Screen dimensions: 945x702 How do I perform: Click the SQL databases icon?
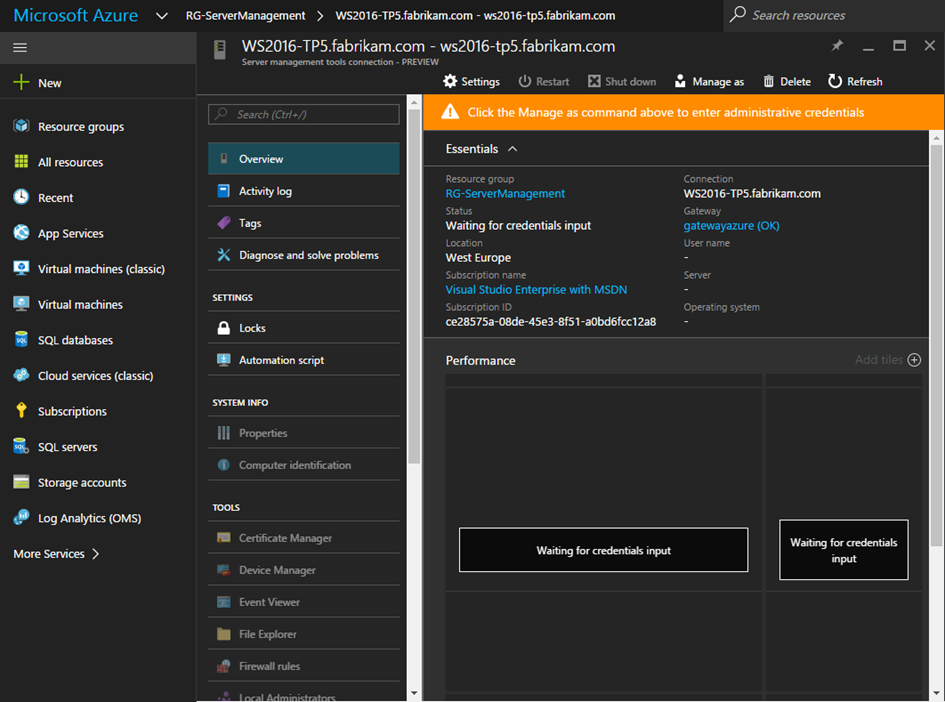click(x=21, y=339)
